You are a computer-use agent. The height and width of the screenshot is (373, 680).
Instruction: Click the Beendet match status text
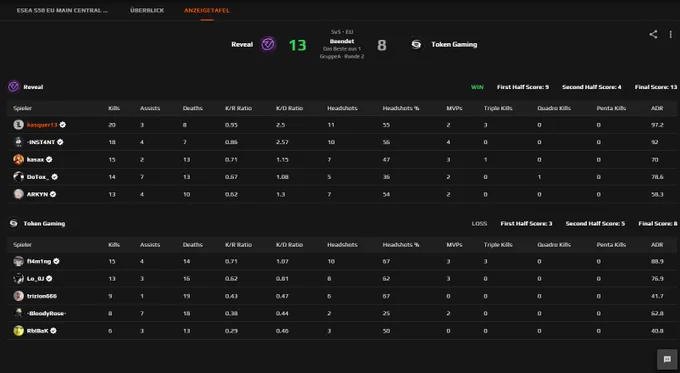tap(342, 41)
